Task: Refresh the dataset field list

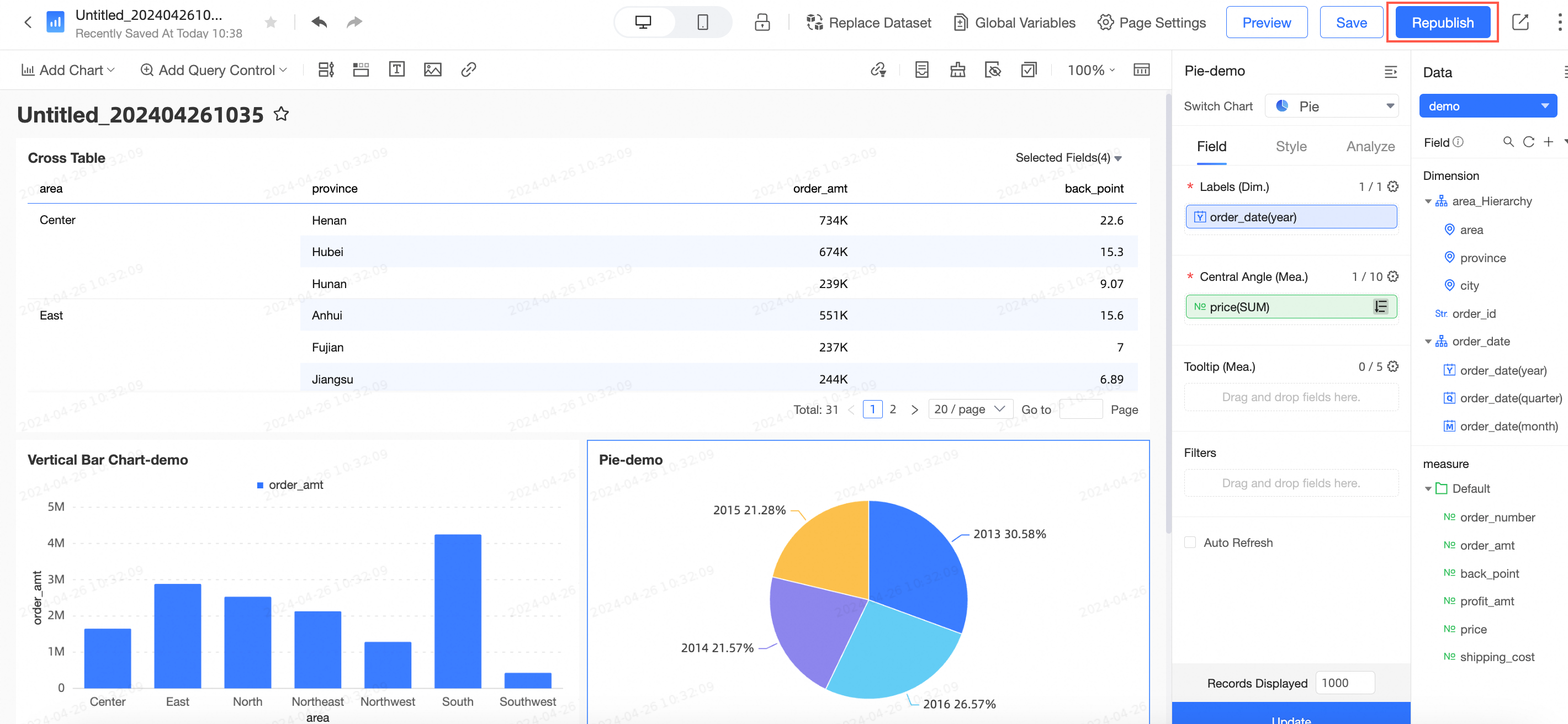Action: click(1528, 142)
